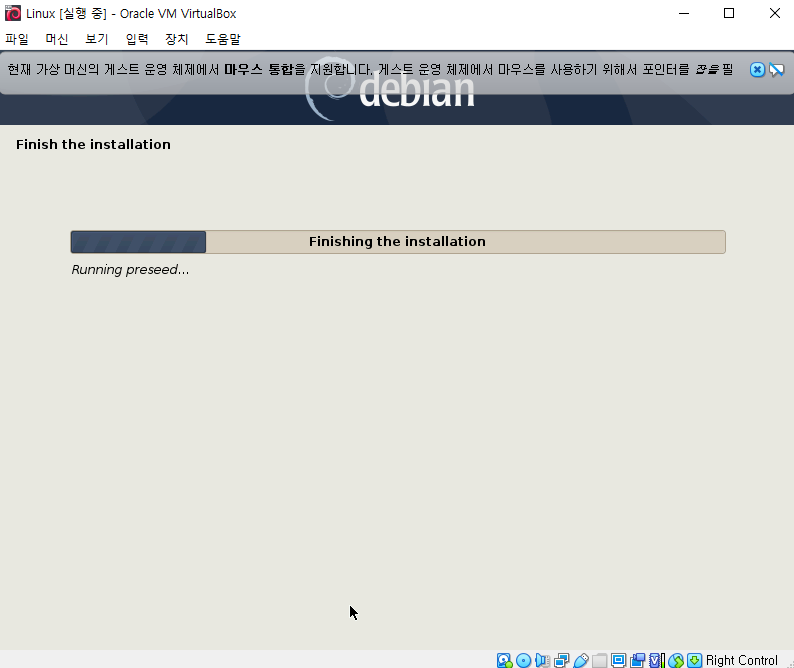
Task: Click the shared folders status icon
Action: click(x=600, y=660)
